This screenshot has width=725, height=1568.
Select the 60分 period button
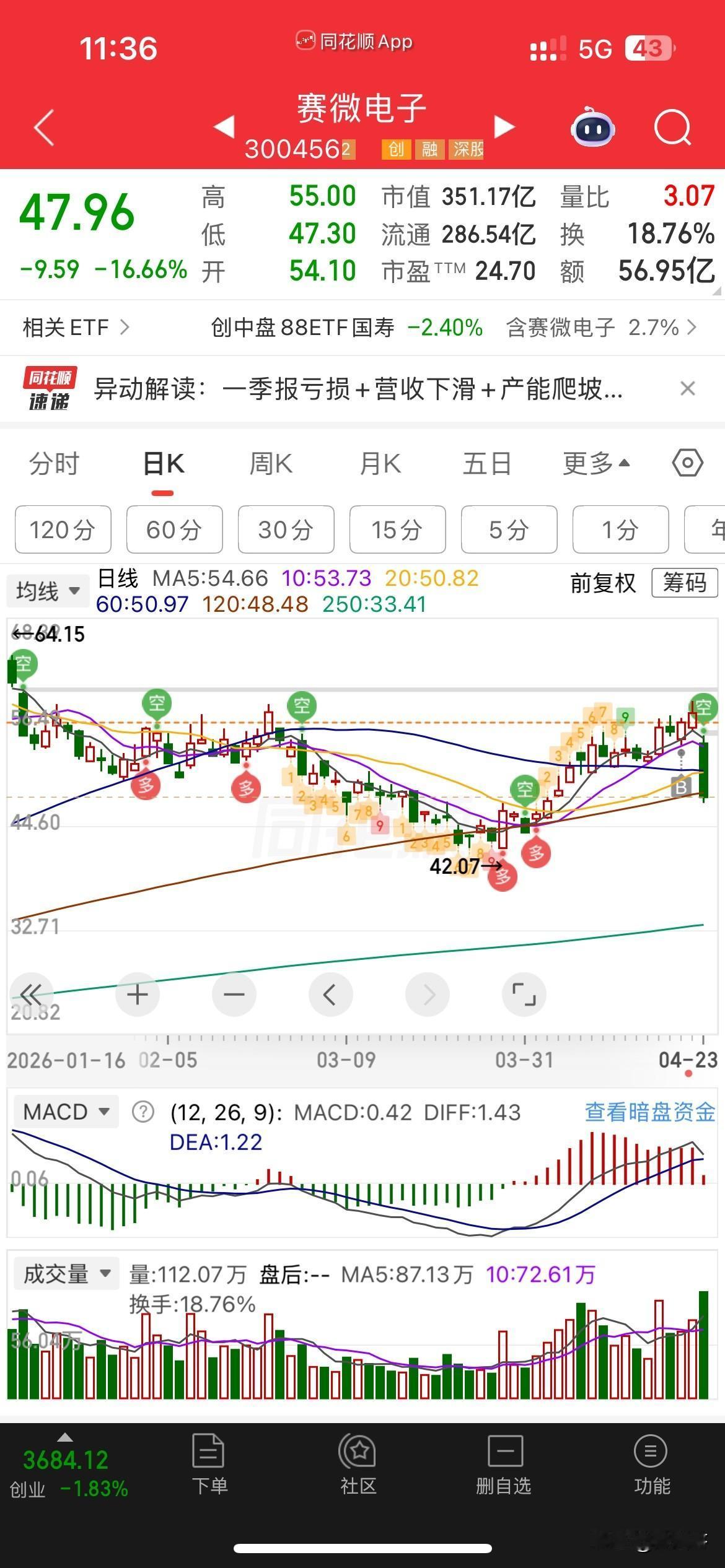pyautogui.click(x=174, y=529)
